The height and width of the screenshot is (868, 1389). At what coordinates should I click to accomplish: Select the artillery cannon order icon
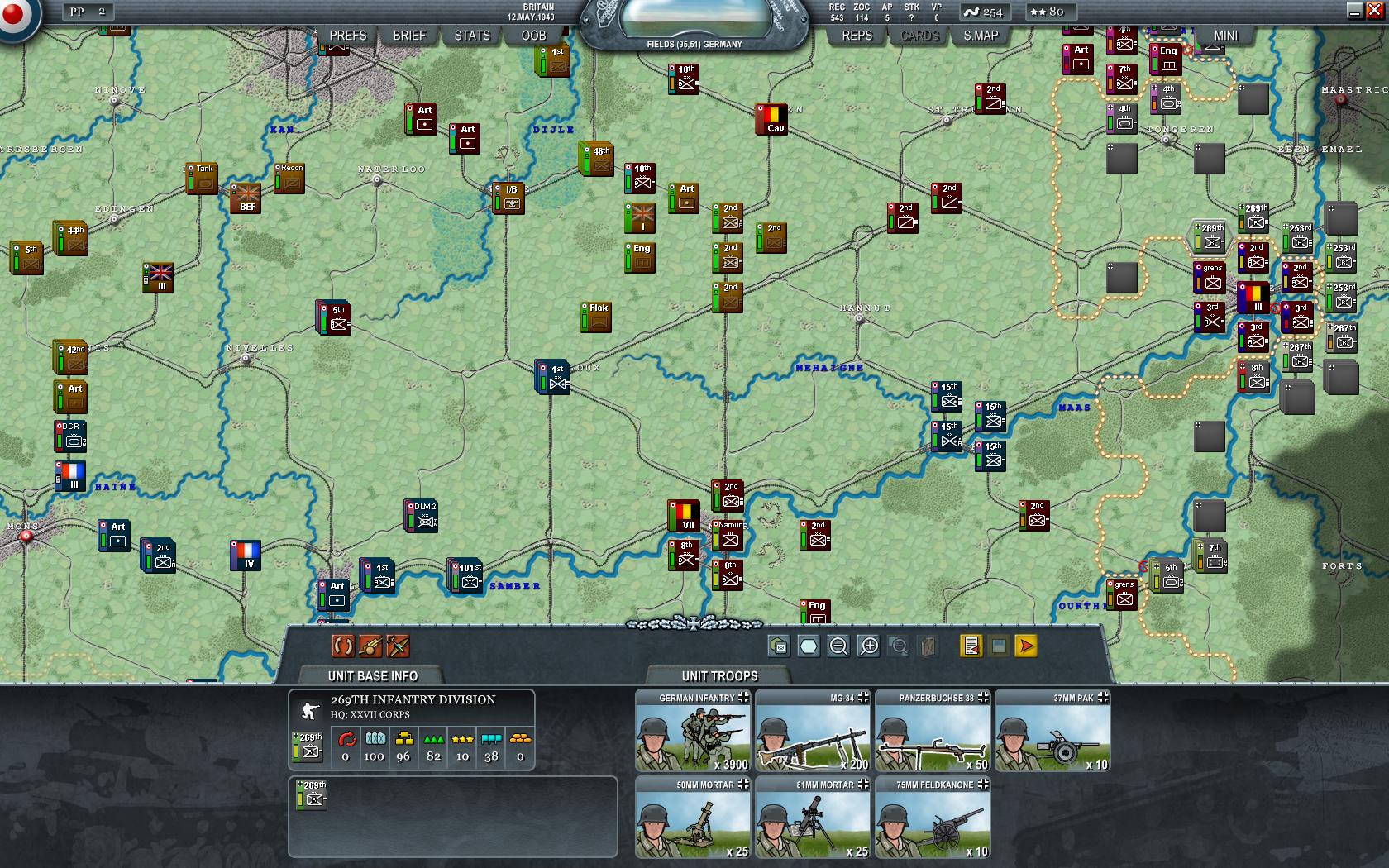coord(370,646)
